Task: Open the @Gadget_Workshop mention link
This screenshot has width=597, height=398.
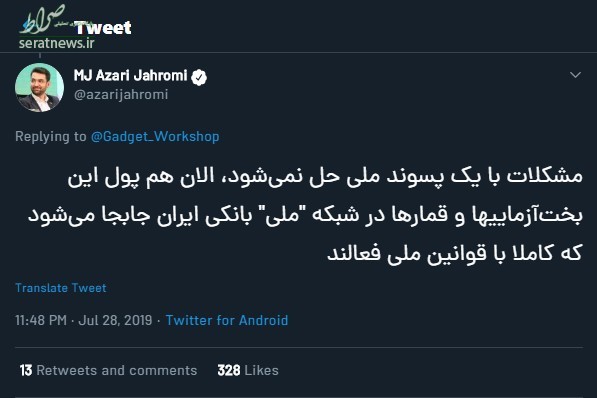Action: (x=155, y=136)
